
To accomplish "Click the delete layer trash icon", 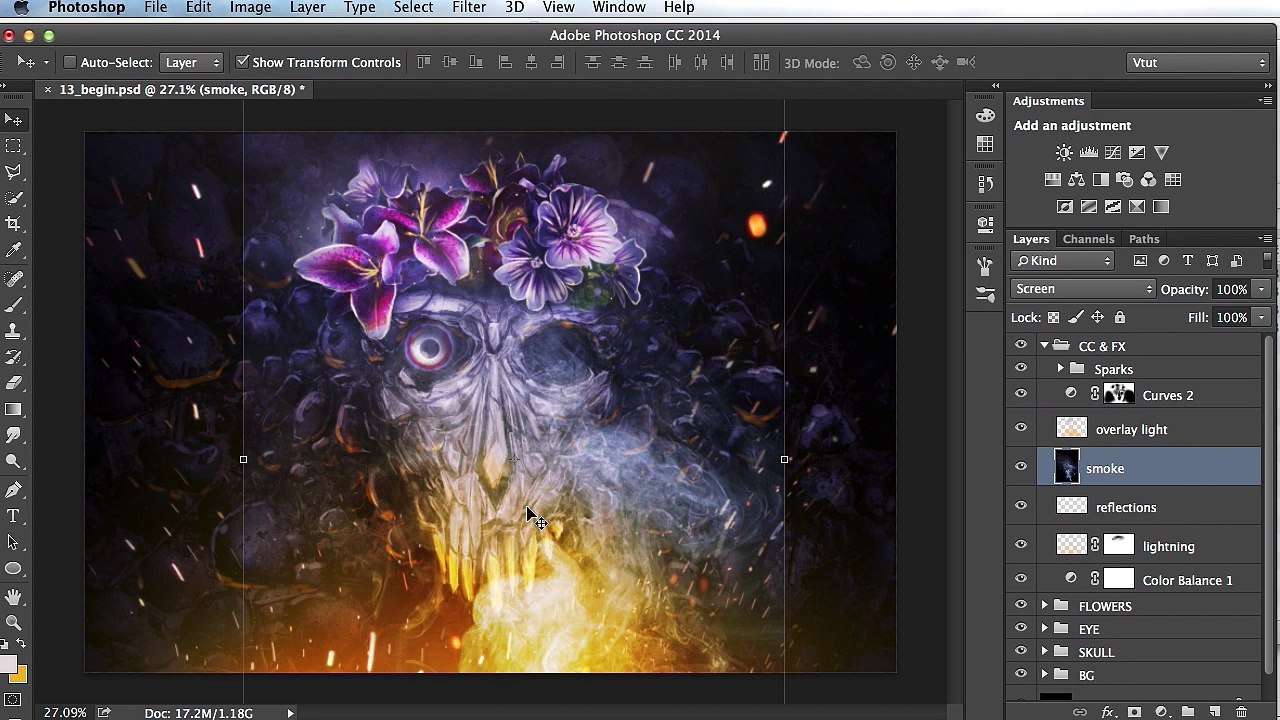I will (x=1241, y=712).
